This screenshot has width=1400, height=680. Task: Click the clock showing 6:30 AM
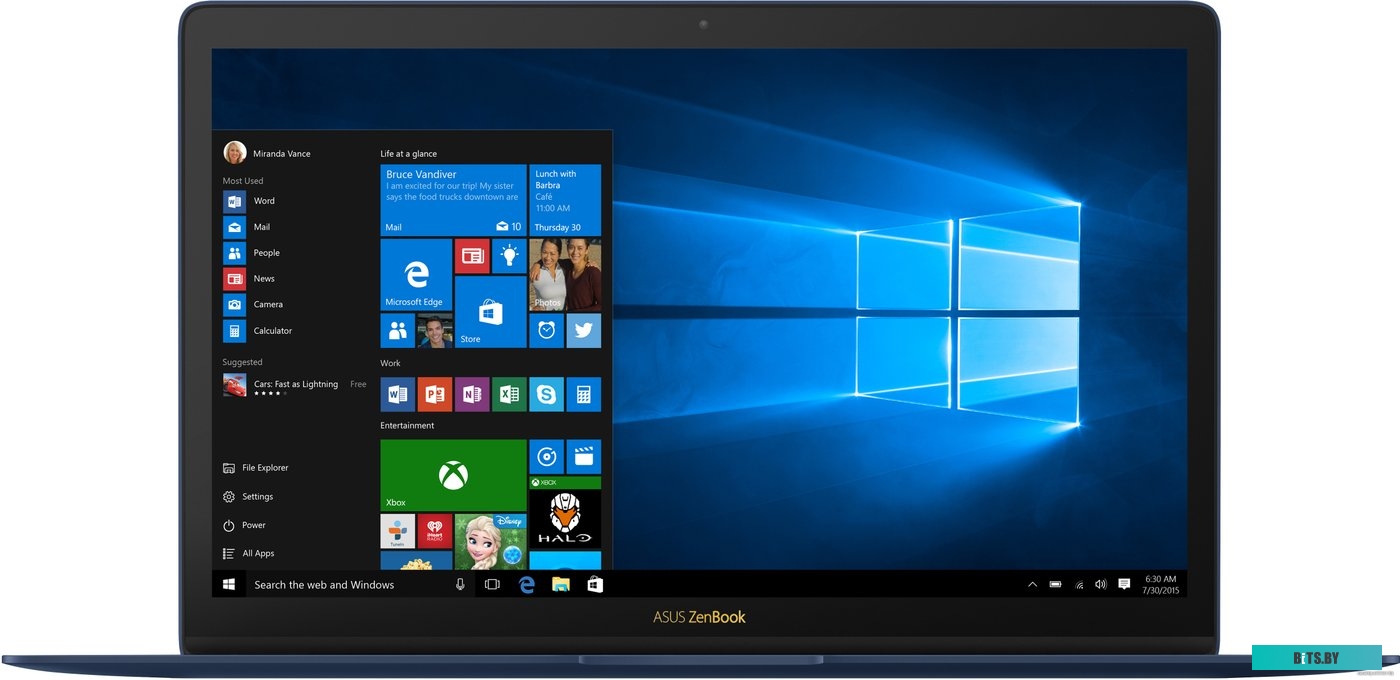click(x=1160, y=585)
